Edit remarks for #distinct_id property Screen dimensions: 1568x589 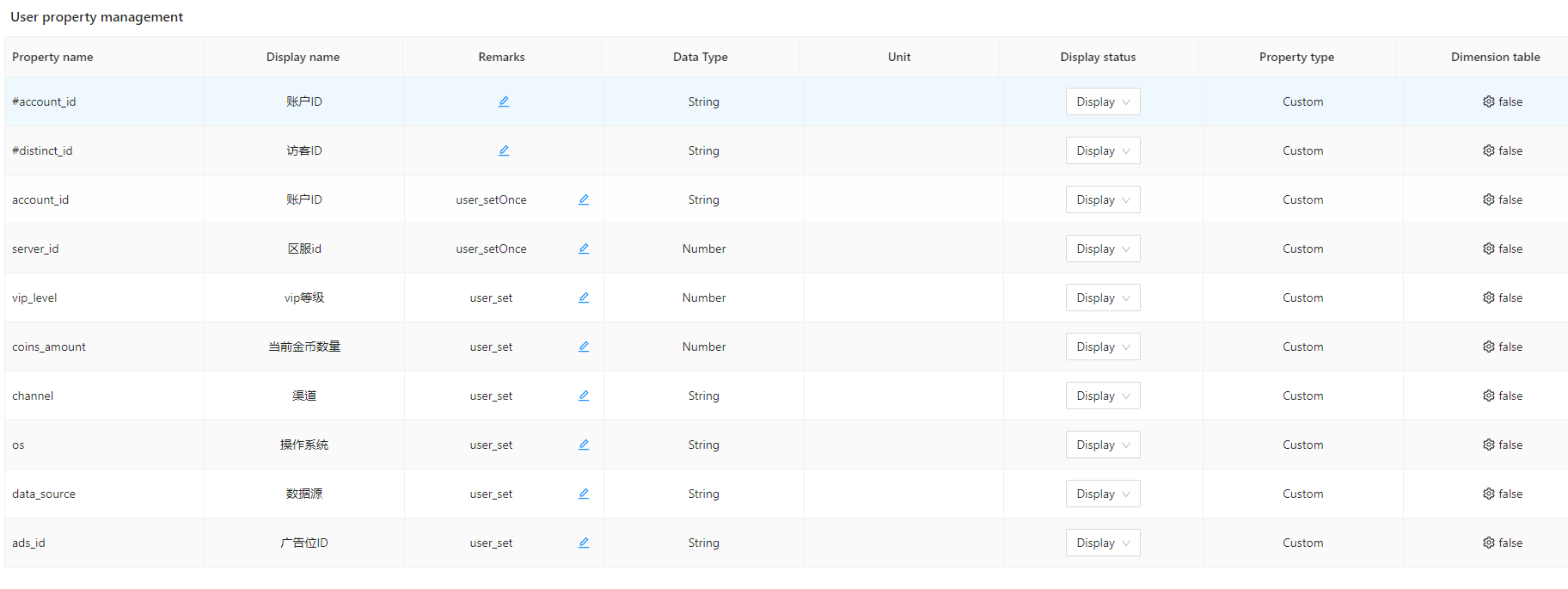tap(504, 150)
